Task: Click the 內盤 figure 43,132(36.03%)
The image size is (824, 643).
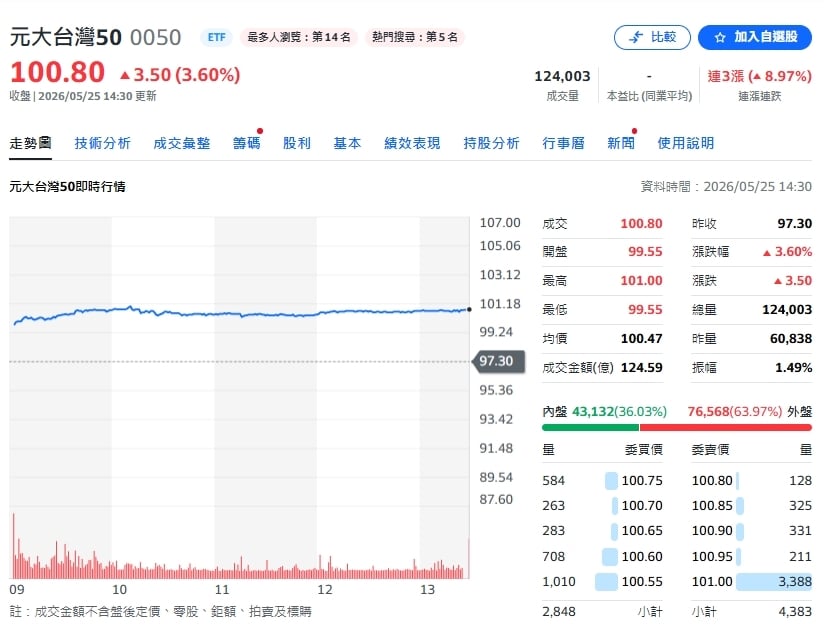Action: [x=619, y=412]
